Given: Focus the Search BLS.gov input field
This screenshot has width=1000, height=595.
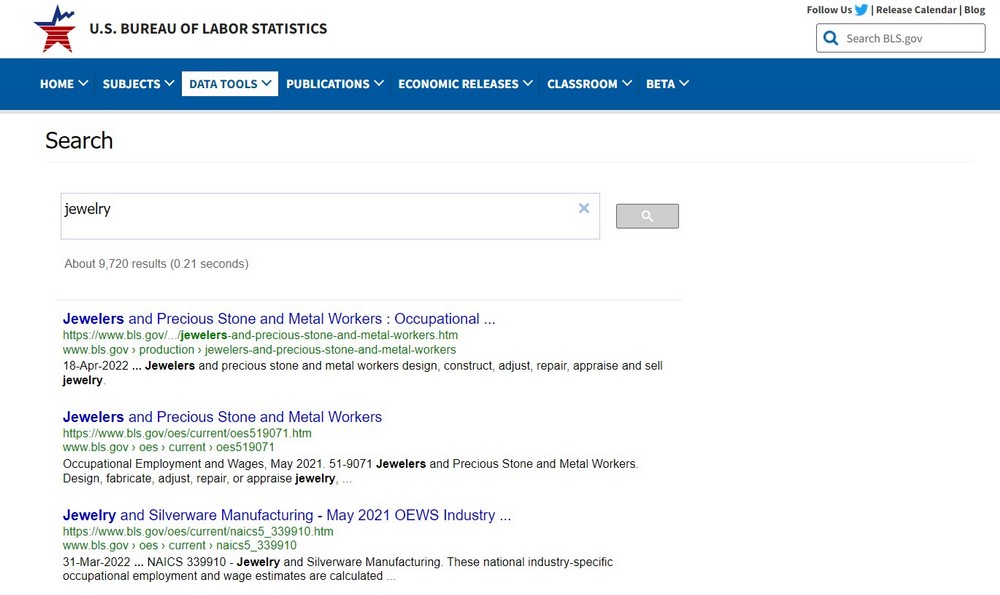Looking at the screenshot, I should coord(901,38).
